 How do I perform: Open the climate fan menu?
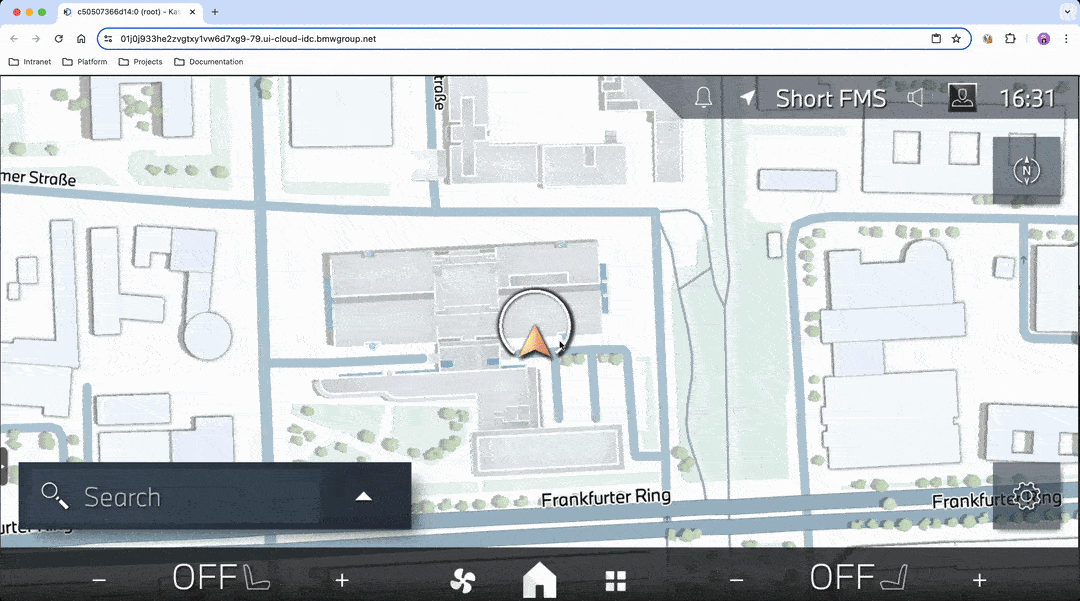(x=462, y=580)
